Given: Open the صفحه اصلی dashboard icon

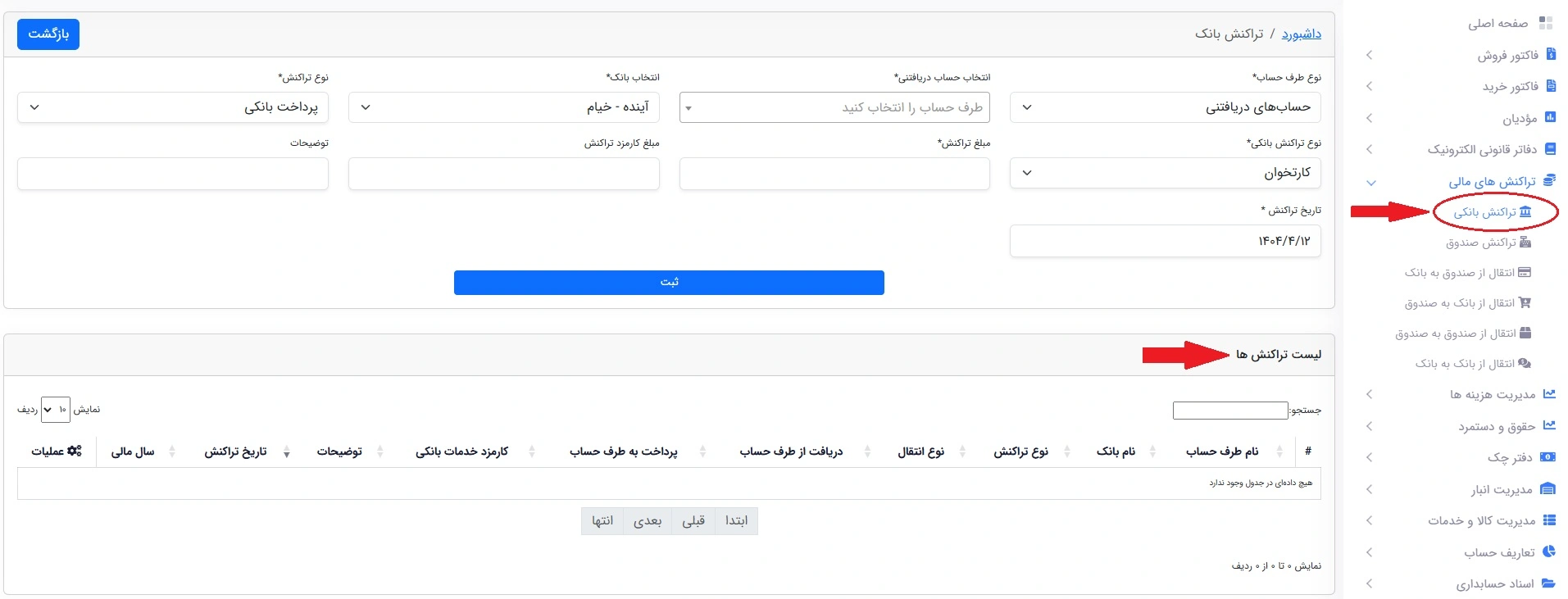Looking at the screenshot, I should [1546, 23].
